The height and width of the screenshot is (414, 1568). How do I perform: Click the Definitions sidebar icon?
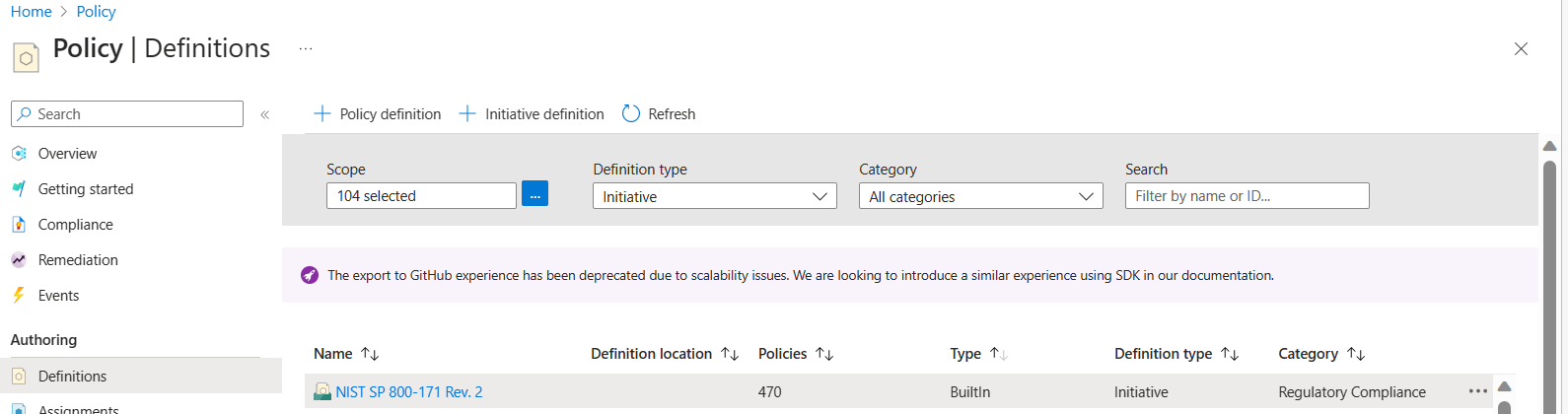click(19, 377)
